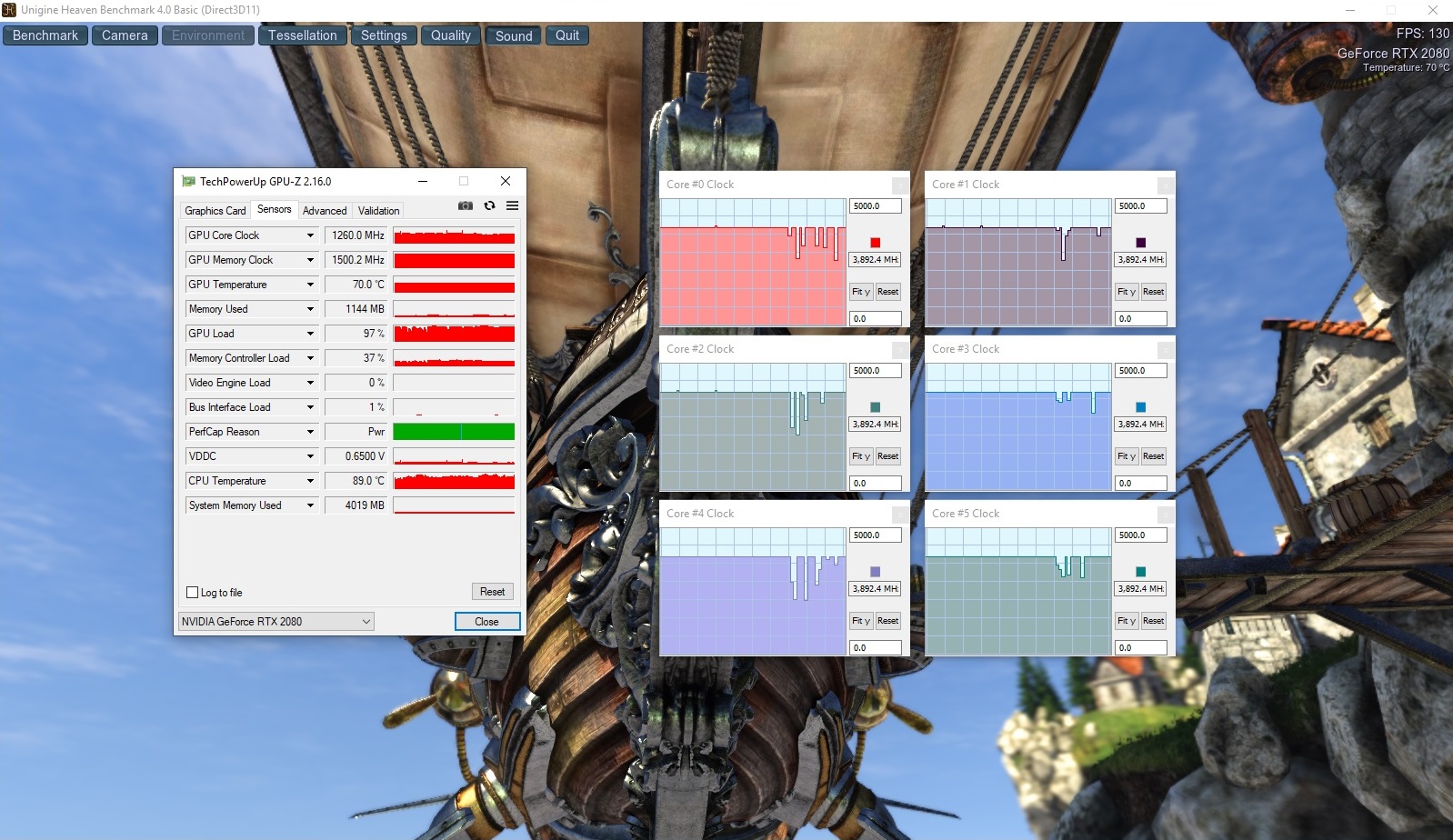Expand the Memory Used sensor dropdown
This screenshot has width=1453, height=840.
point(310,309)
